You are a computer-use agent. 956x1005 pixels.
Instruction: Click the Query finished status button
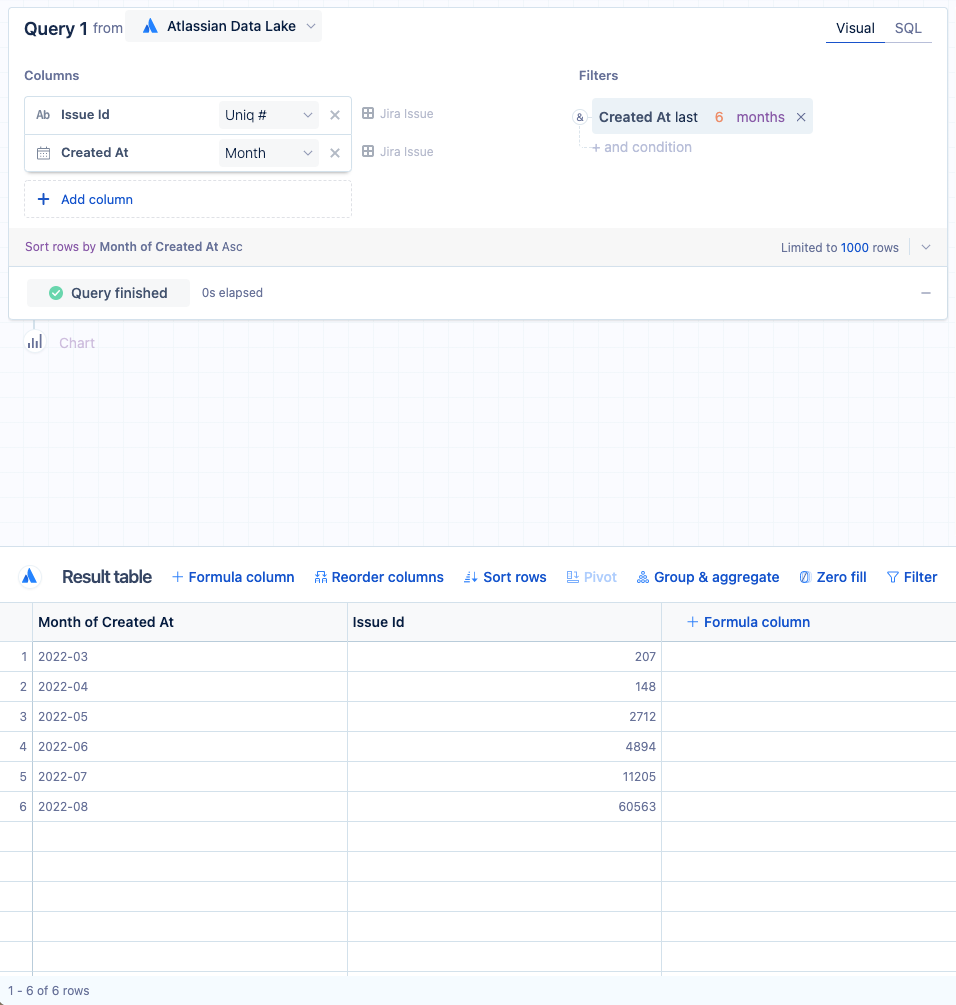(x=108, y=293)
